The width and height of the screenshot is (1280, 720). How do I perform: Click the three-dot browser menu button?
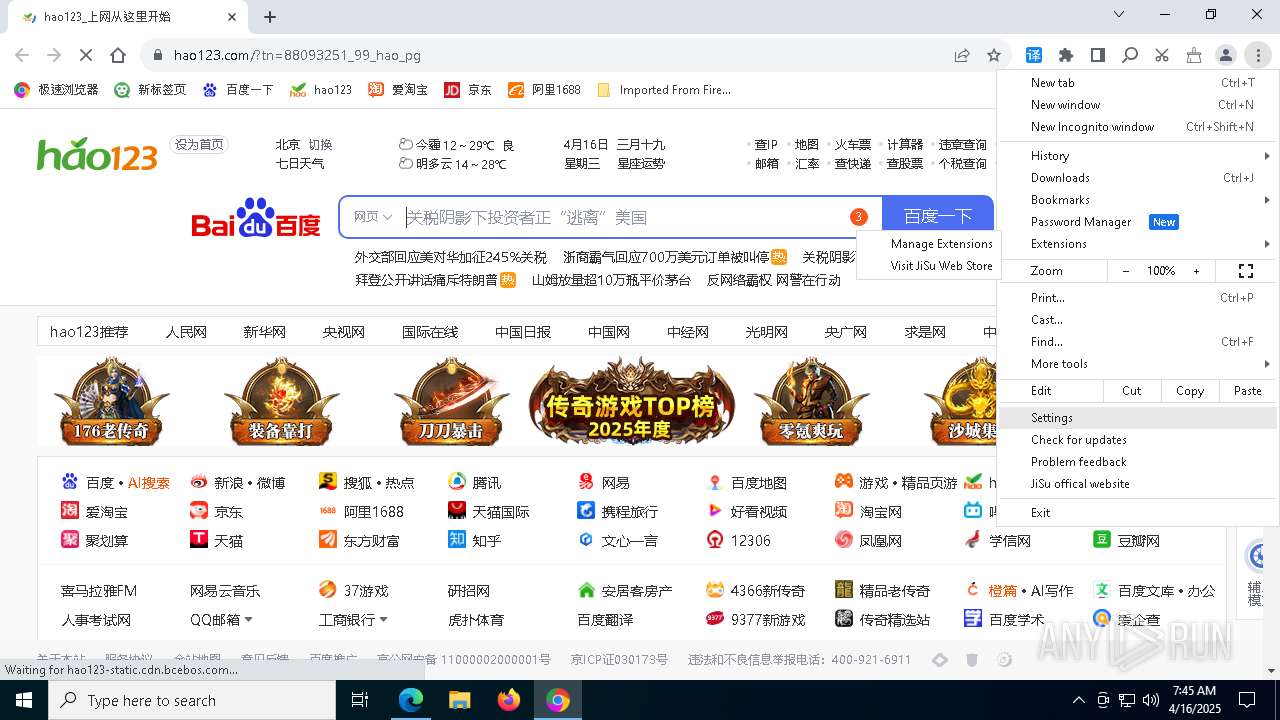click(1258, 55)
